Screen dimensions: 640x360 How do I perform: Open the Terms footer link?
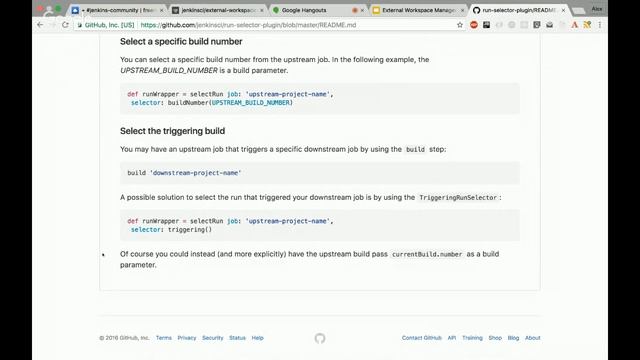pos(164,338)
